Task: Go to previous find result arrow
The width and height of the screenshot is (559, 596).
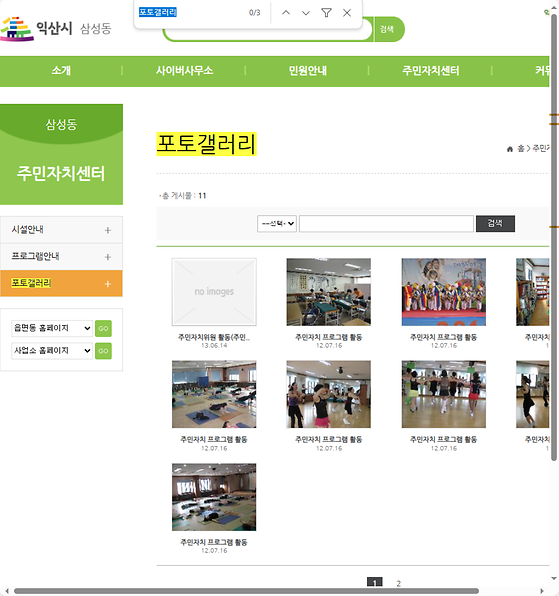Action: tap(286, 13)
